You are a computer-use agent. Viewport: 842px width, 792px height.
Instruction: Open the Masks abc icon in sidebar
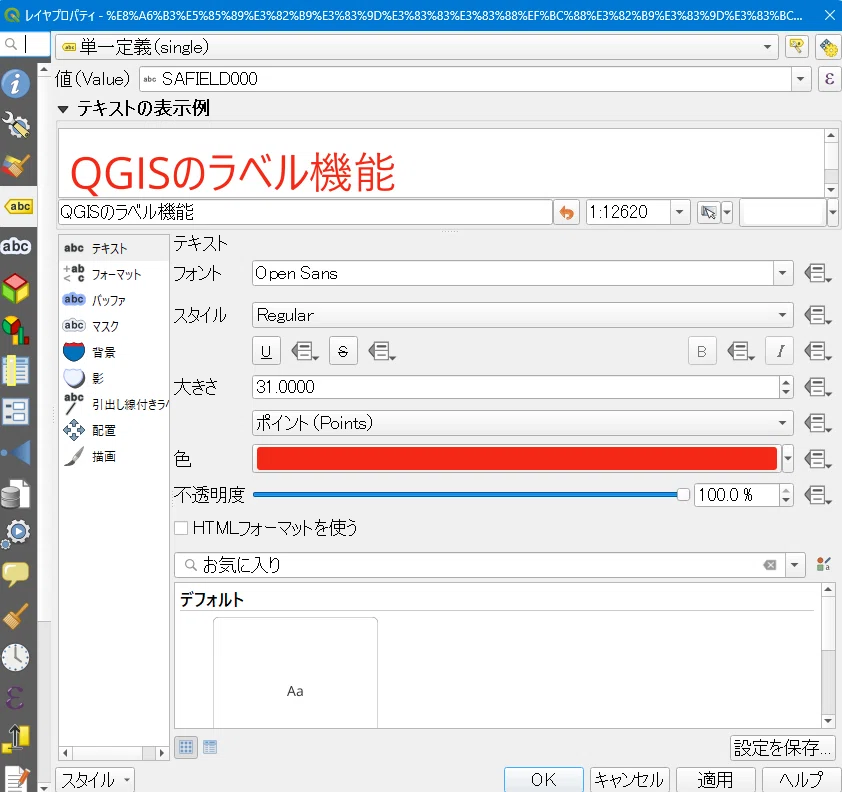[16, 246]
